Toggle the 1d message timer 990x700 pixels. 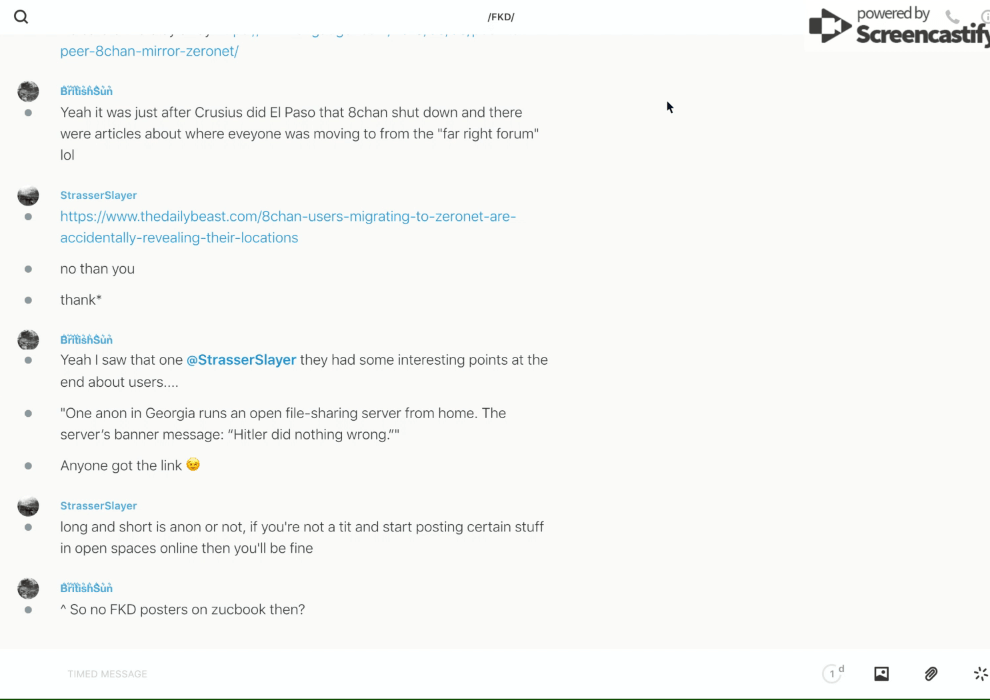[x=833, y=674]
